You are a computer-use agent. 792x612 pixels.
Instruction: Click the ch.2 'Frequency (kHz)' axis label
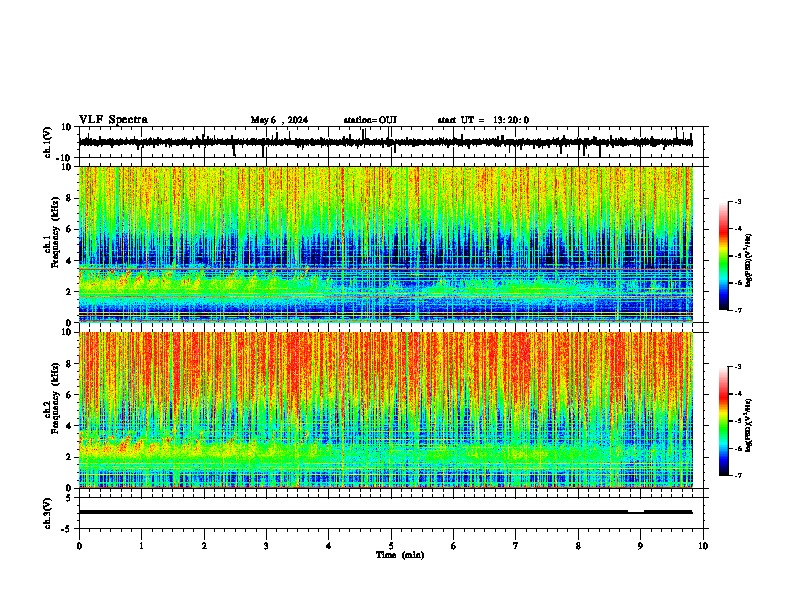(56, 397)
